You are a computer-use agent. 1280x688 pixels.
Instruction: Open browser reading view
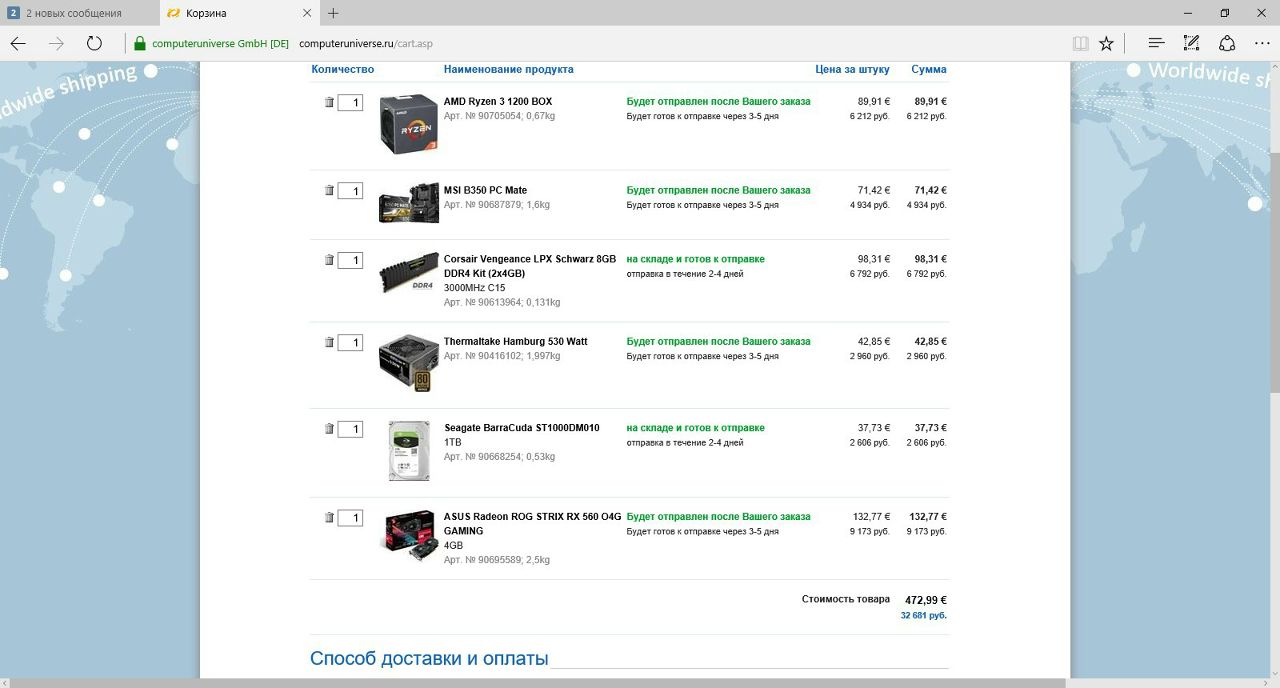pos(1080,43)
